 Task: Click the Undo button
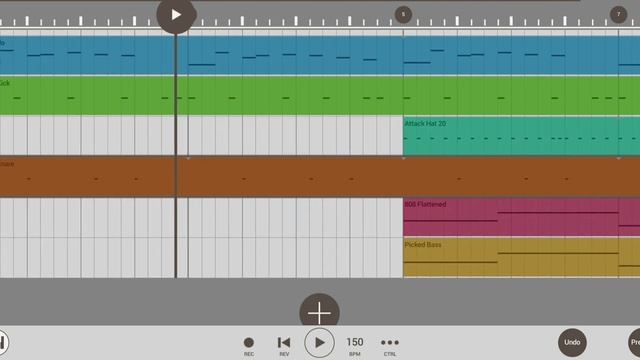572,342
